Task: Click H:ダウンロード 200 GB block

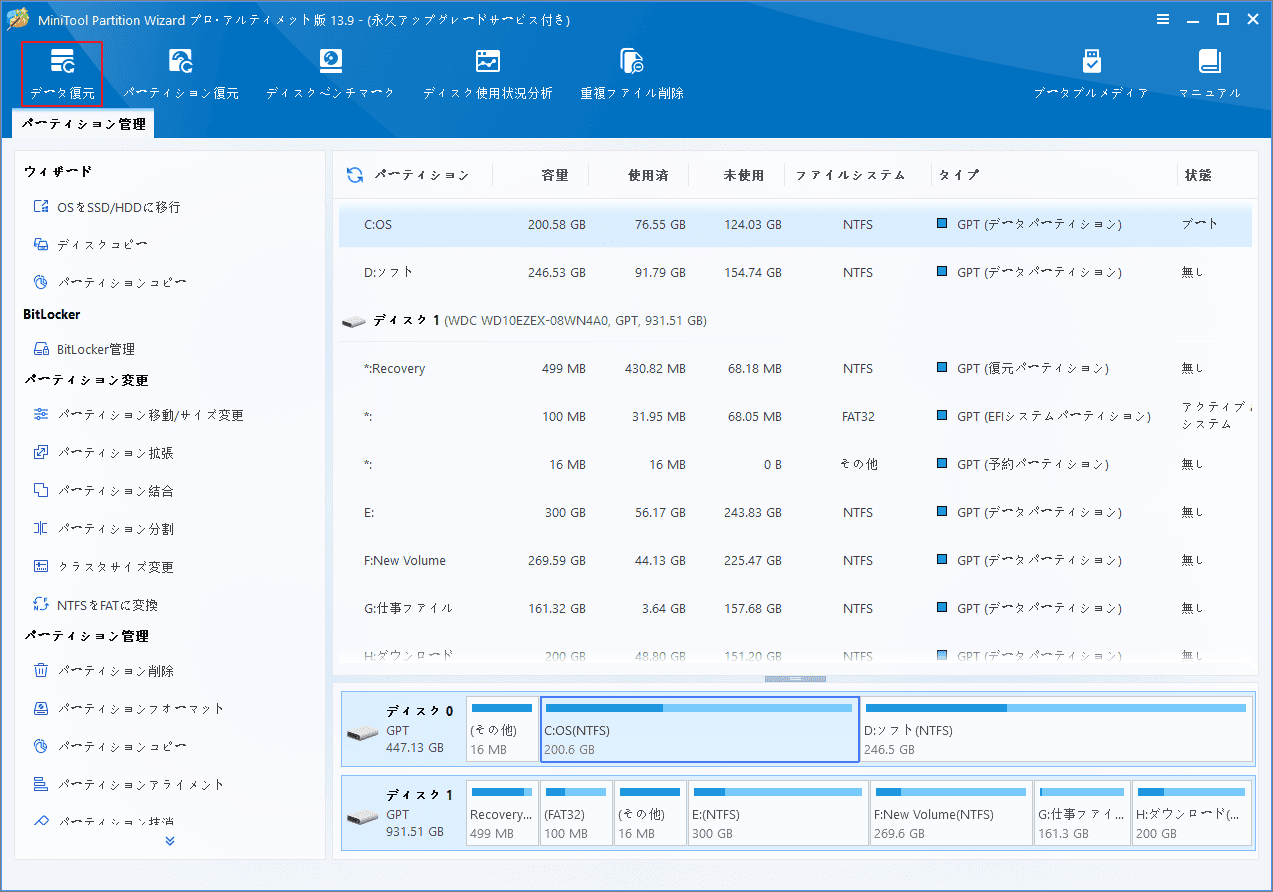Action: pos(1192,813)
